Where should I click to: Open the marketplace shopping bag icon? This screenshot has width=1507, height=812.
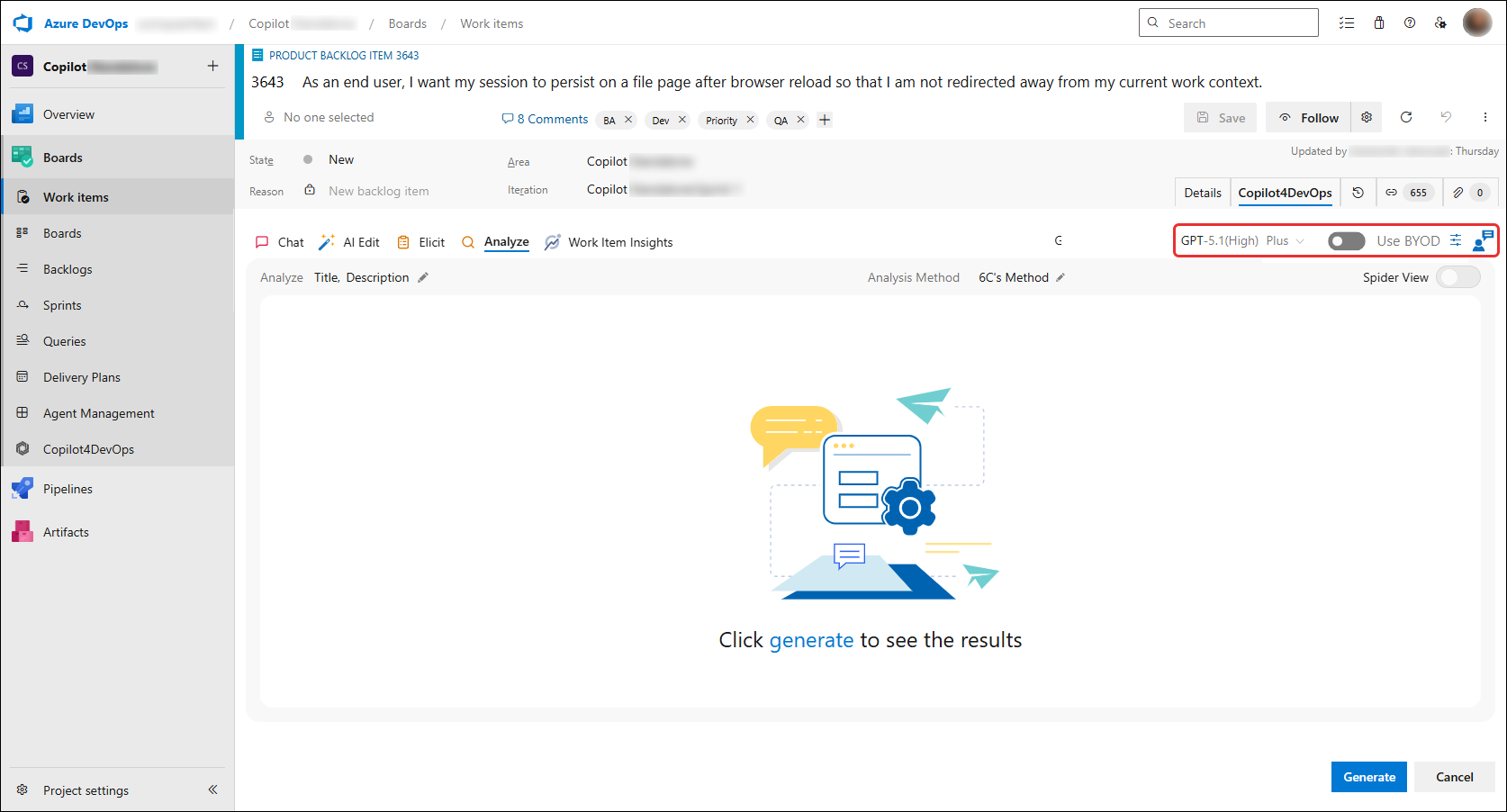click(1379, 23)
